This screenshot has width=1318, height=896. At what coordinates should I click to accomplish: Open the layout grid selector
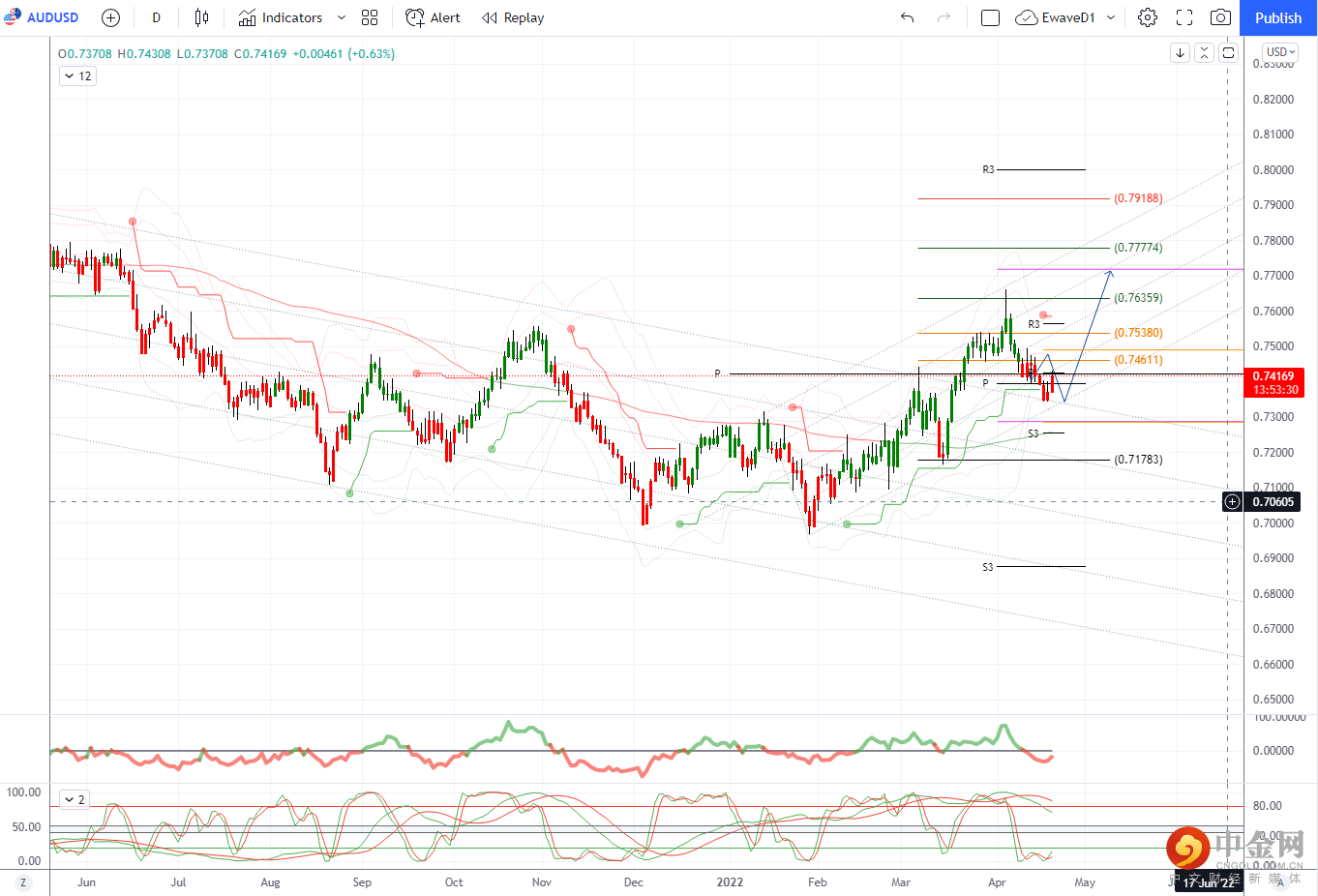pos(370,17)
